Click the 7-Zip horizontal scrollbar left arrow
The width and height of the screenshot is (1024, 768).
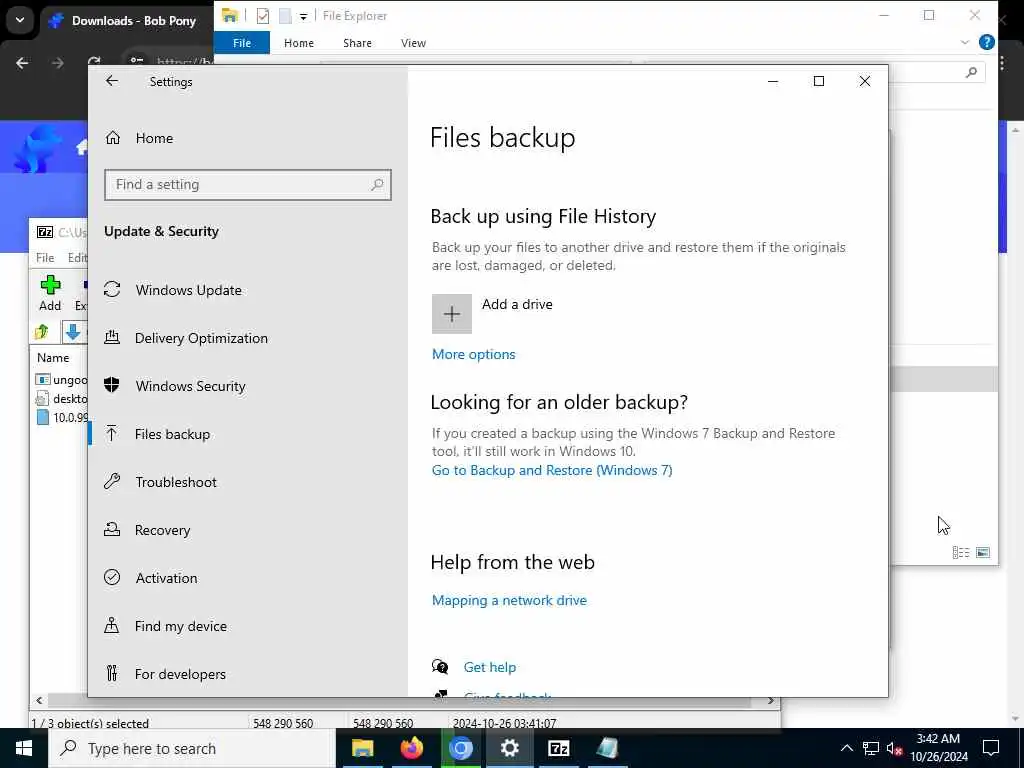click(x=39, y=701)
